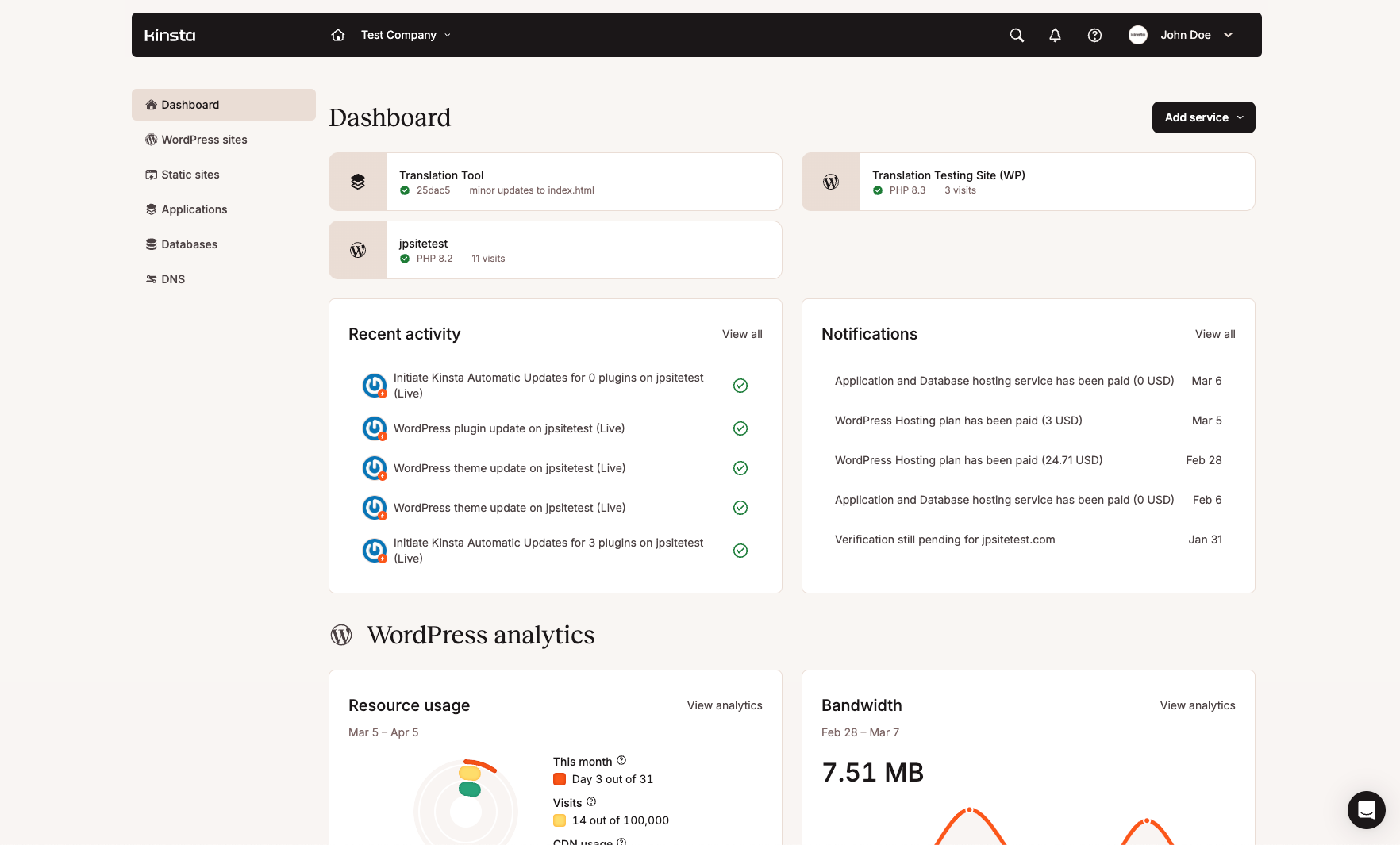Image resolution: width=1400 pixels, height=845 pixels.
Task: Click the 7.51 MB bandwidth value
Action: coord(873,772)
